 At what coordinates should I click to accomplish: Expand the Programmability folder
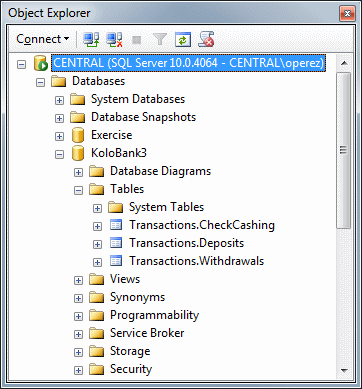coord(78,317)
